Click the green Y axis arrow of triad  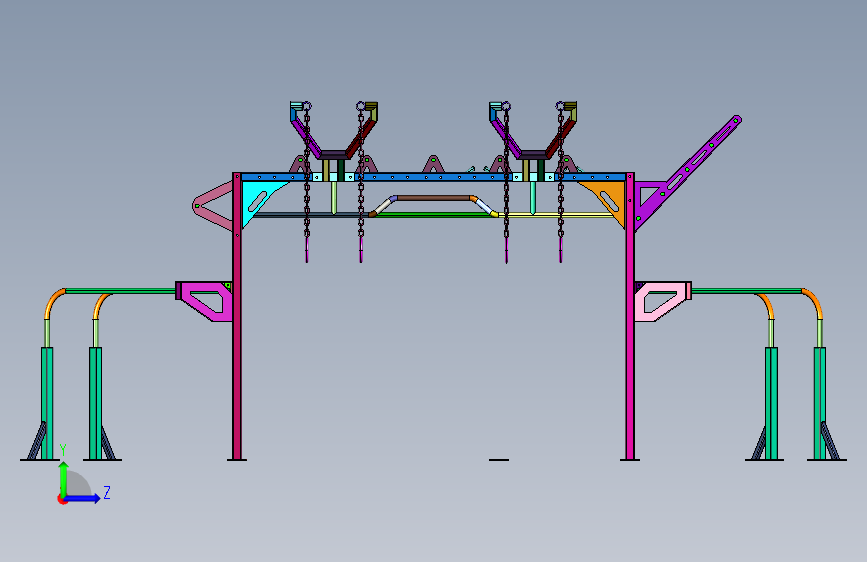coord(64,478)
